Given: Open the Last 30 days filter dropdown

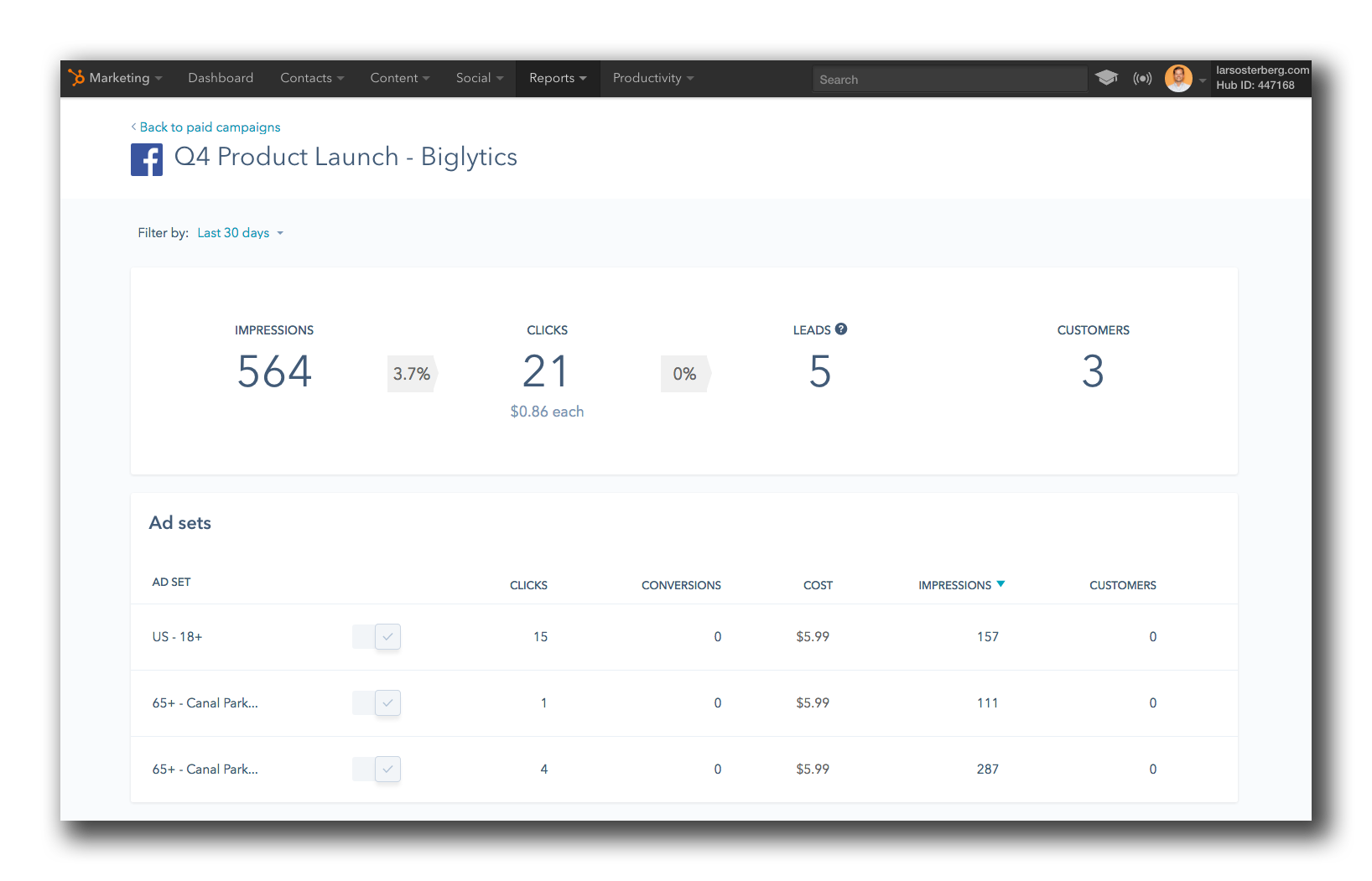Looking at the screenshot, I should click(240, 233).
